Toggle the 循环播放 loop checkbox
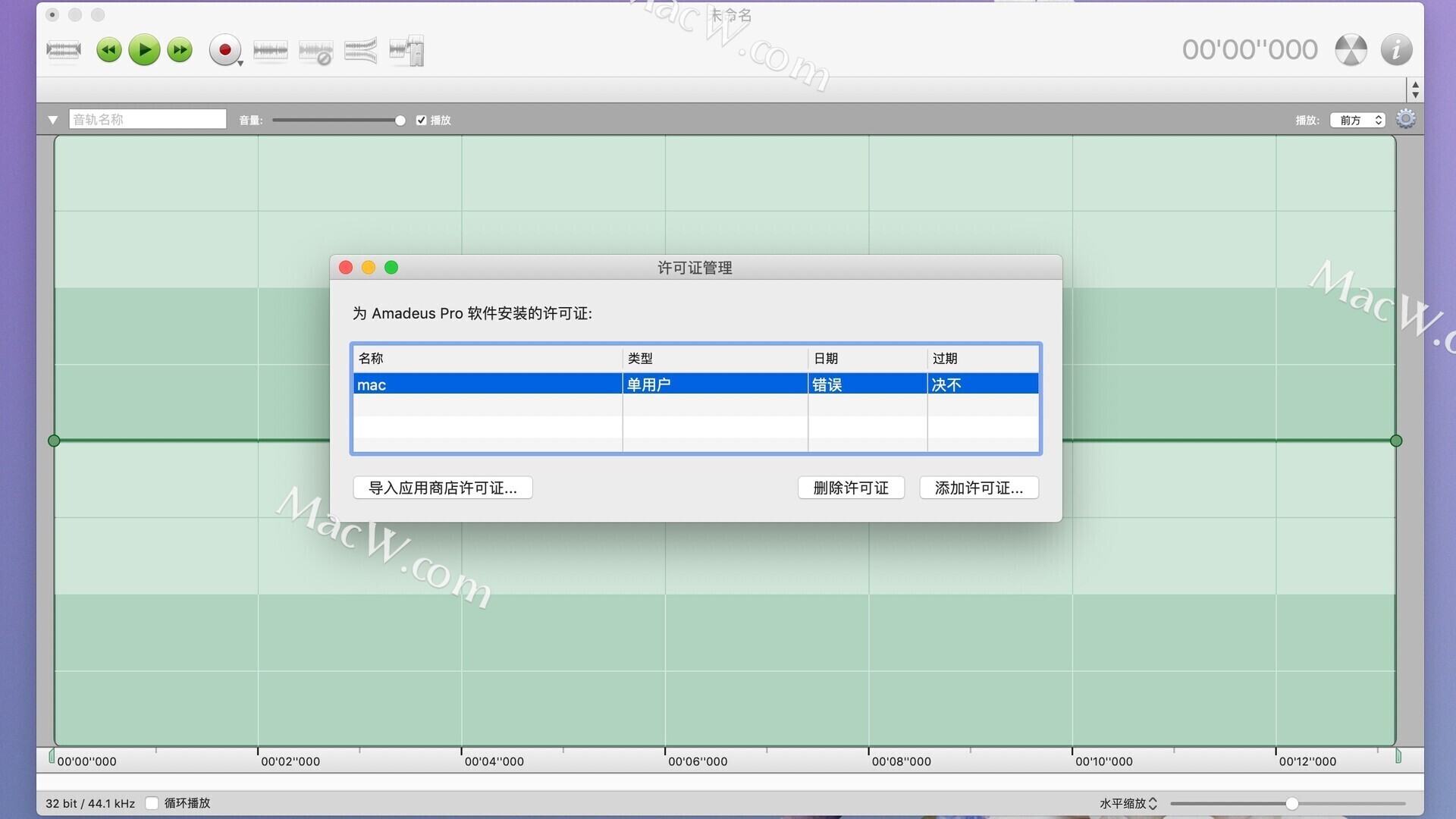The image size is (1456, 819). tap(152, 803)
